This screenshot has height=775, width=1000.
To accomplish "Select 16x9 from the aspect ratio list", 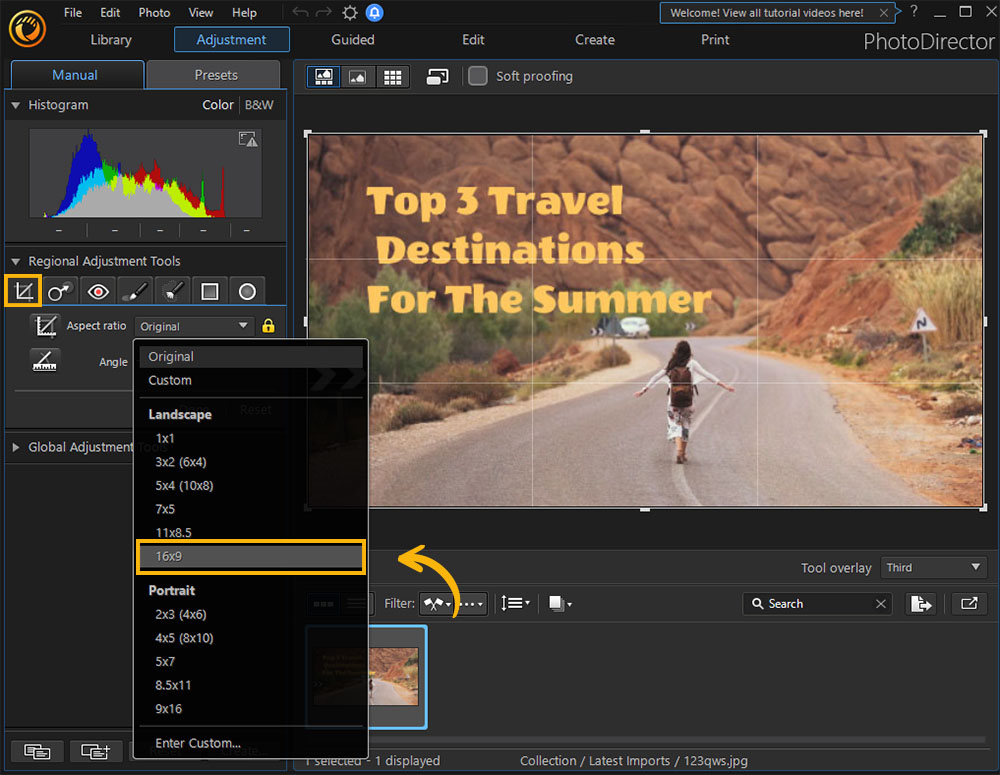I will pos(250,556).
